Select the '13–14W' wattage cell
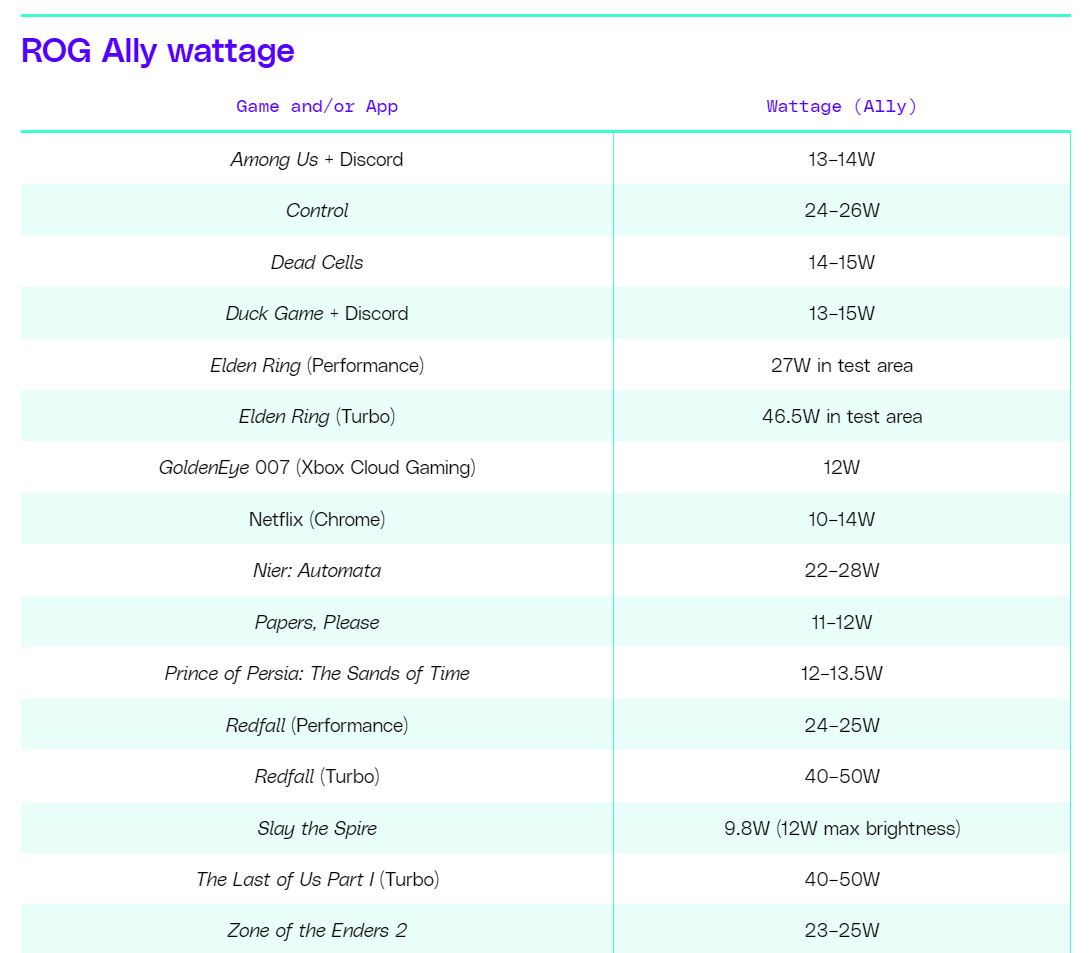 (x=842, y=160)
